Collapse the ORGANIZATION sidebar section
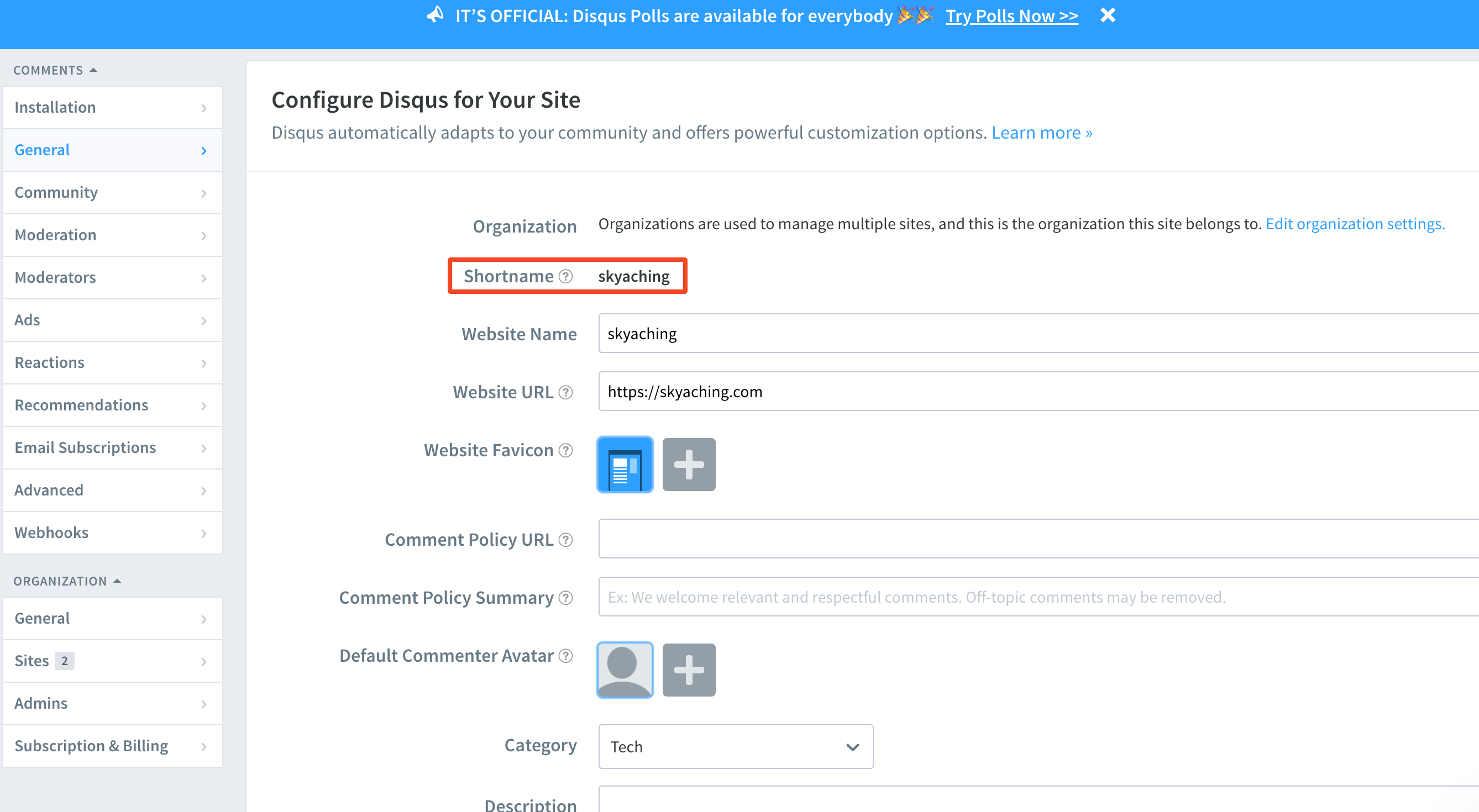This screenshot has width=1479, height=812. [x=67, y=581]
